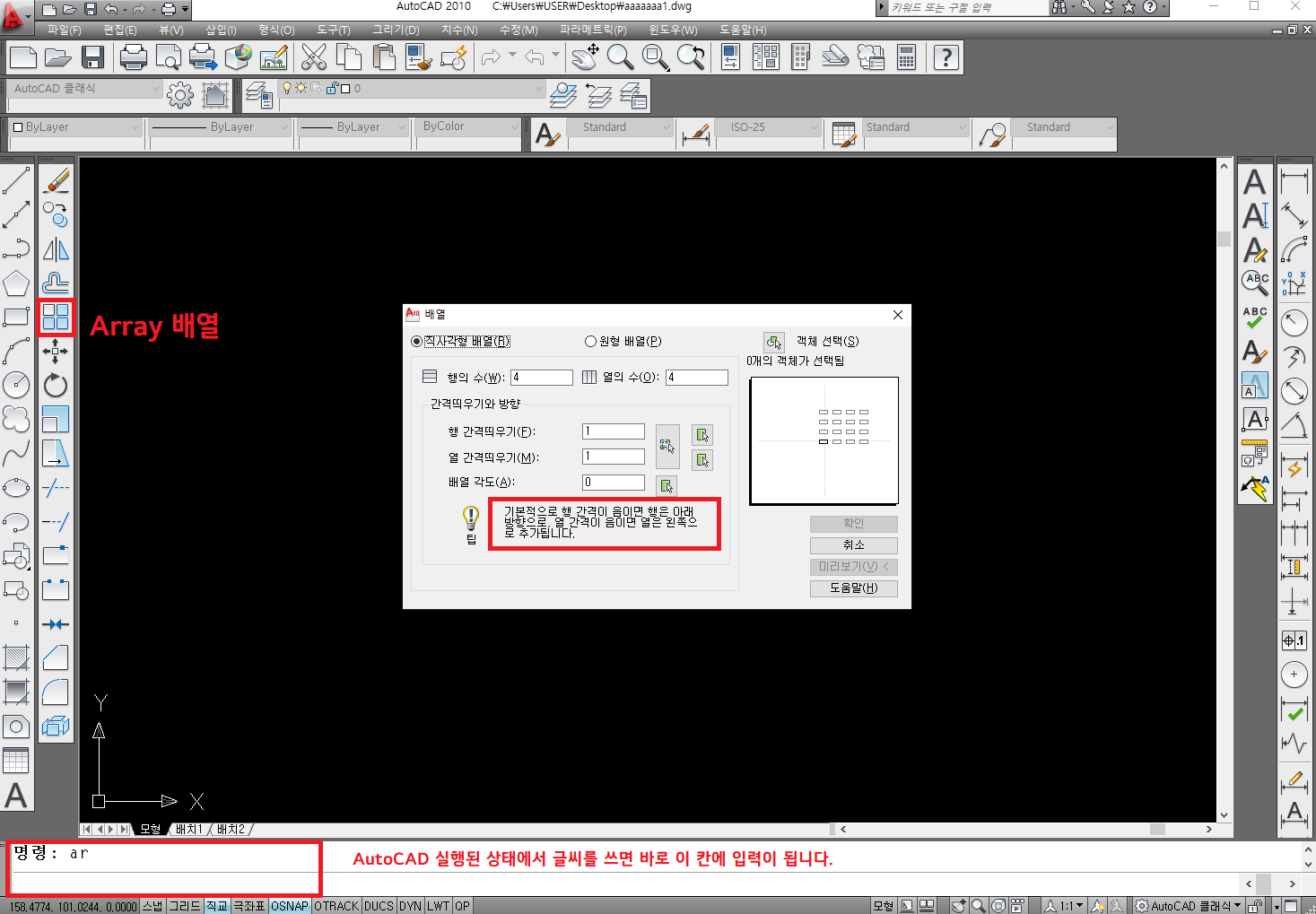Click the array angle input field

[x=614, y=483]
